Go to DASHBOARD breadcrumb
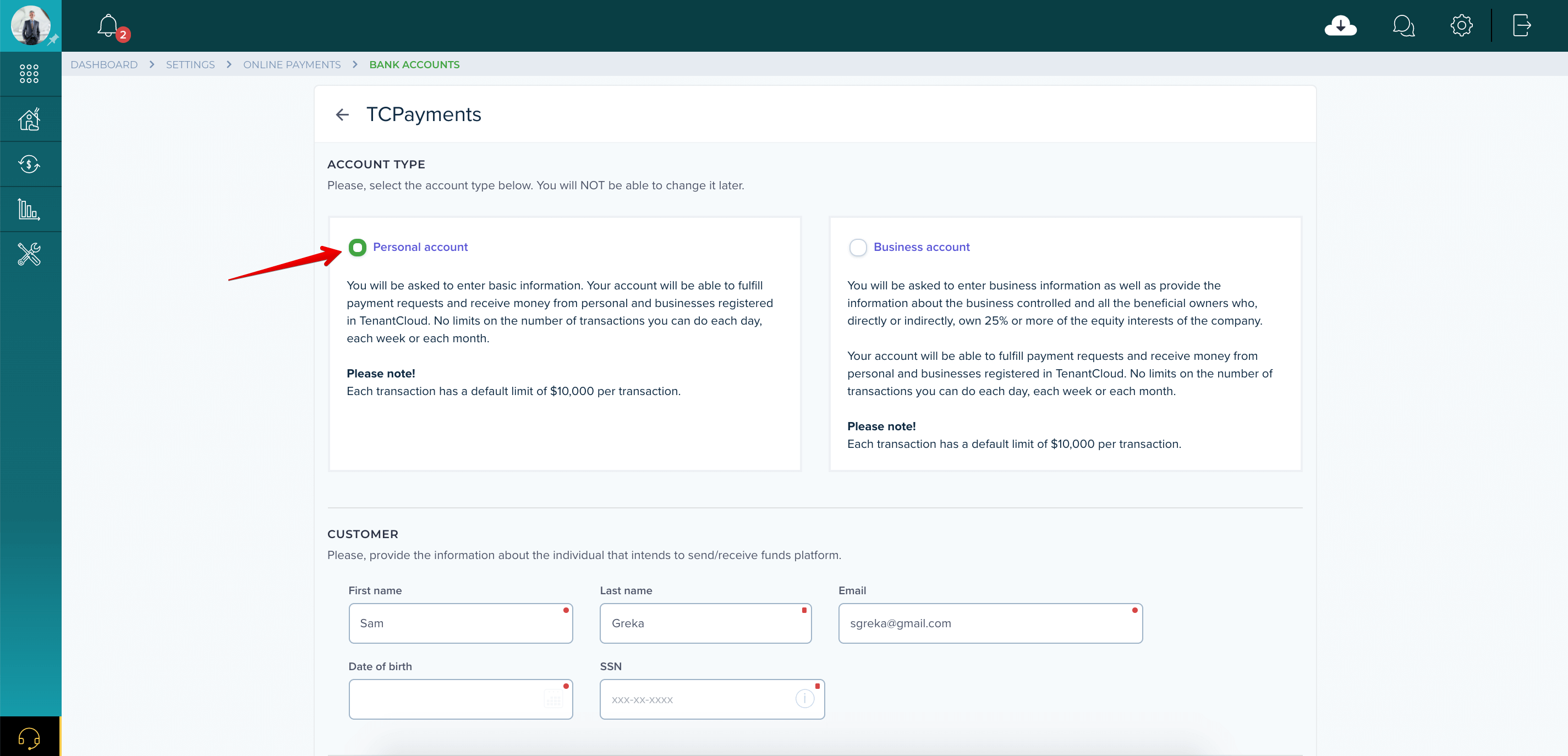The width and height of the screenshot is (1568, 756). (104, 64)
